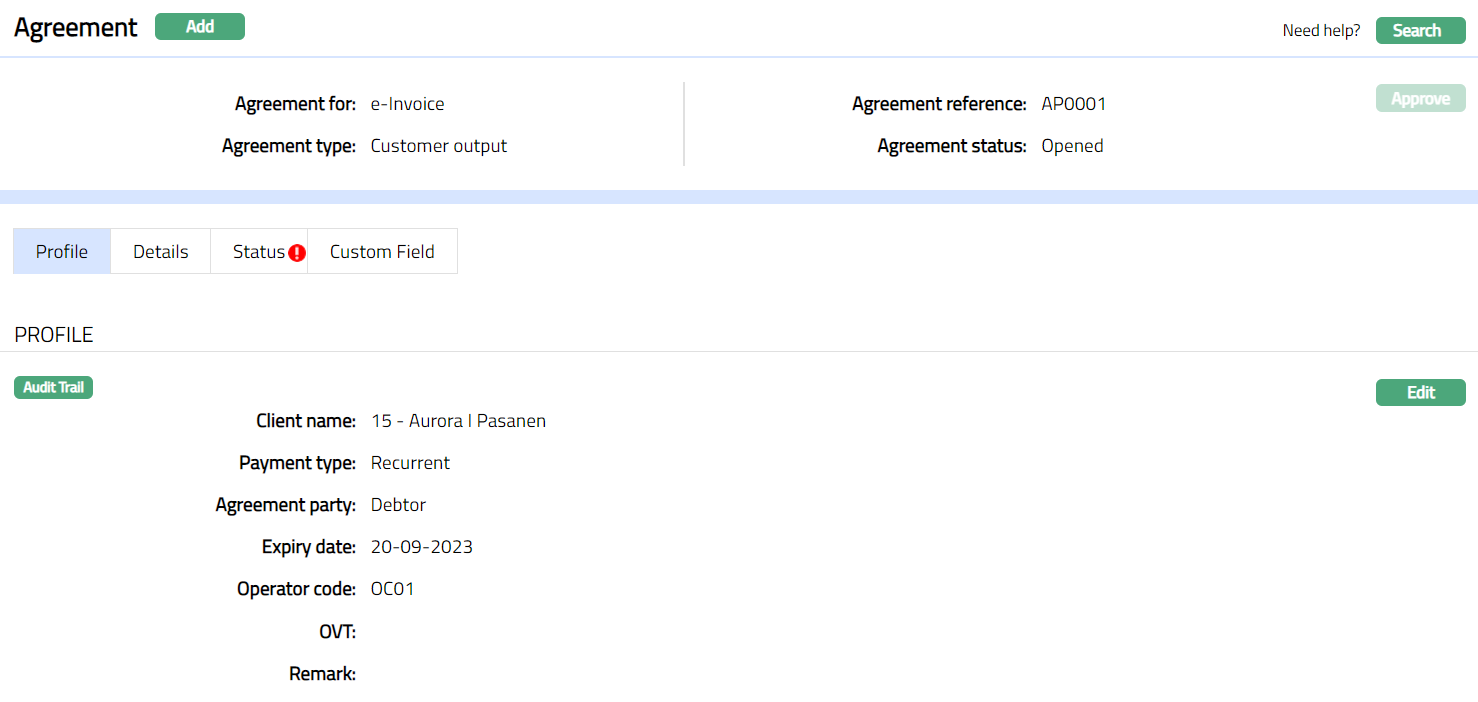Click the red alert icon on Status tab
The height and width of the screenshot is (702, 1478).
tap(297, 253)
